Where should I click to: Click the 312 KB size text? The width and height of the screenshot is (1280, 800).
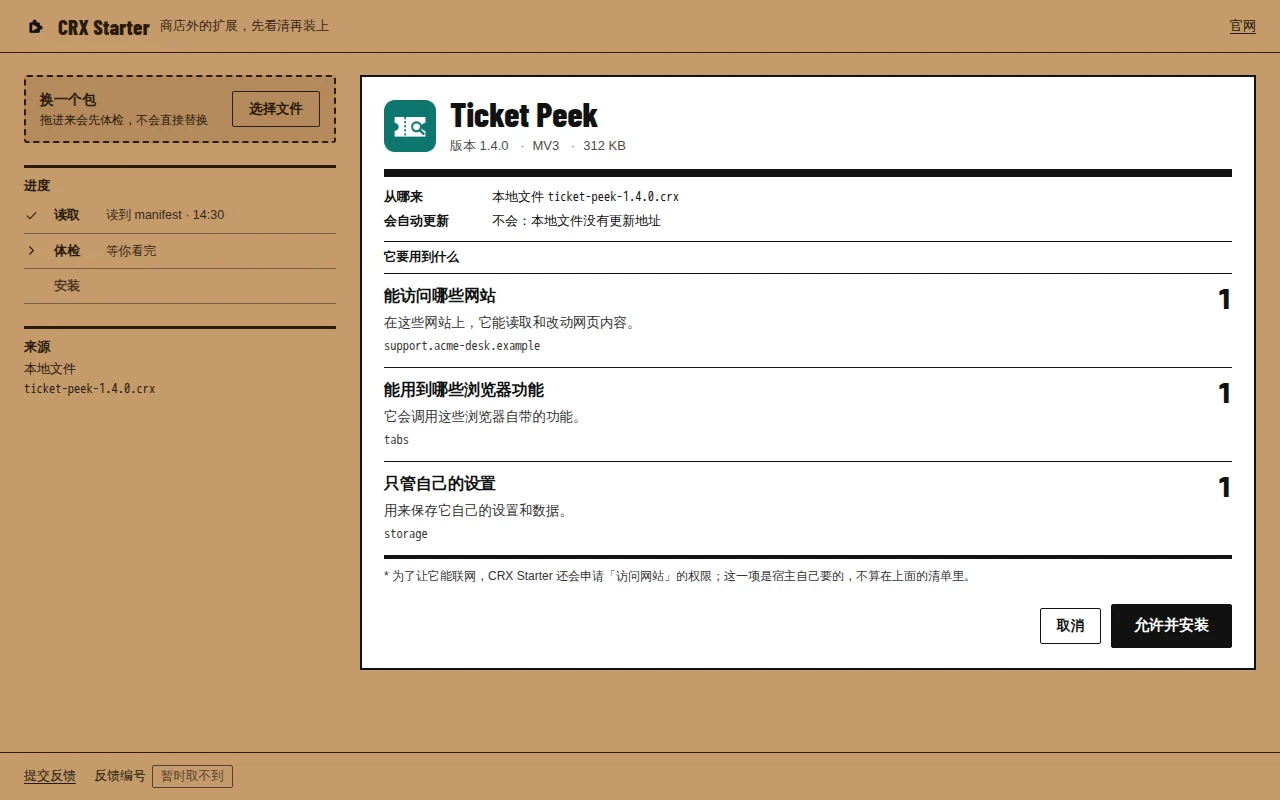(x=604, y=146)
